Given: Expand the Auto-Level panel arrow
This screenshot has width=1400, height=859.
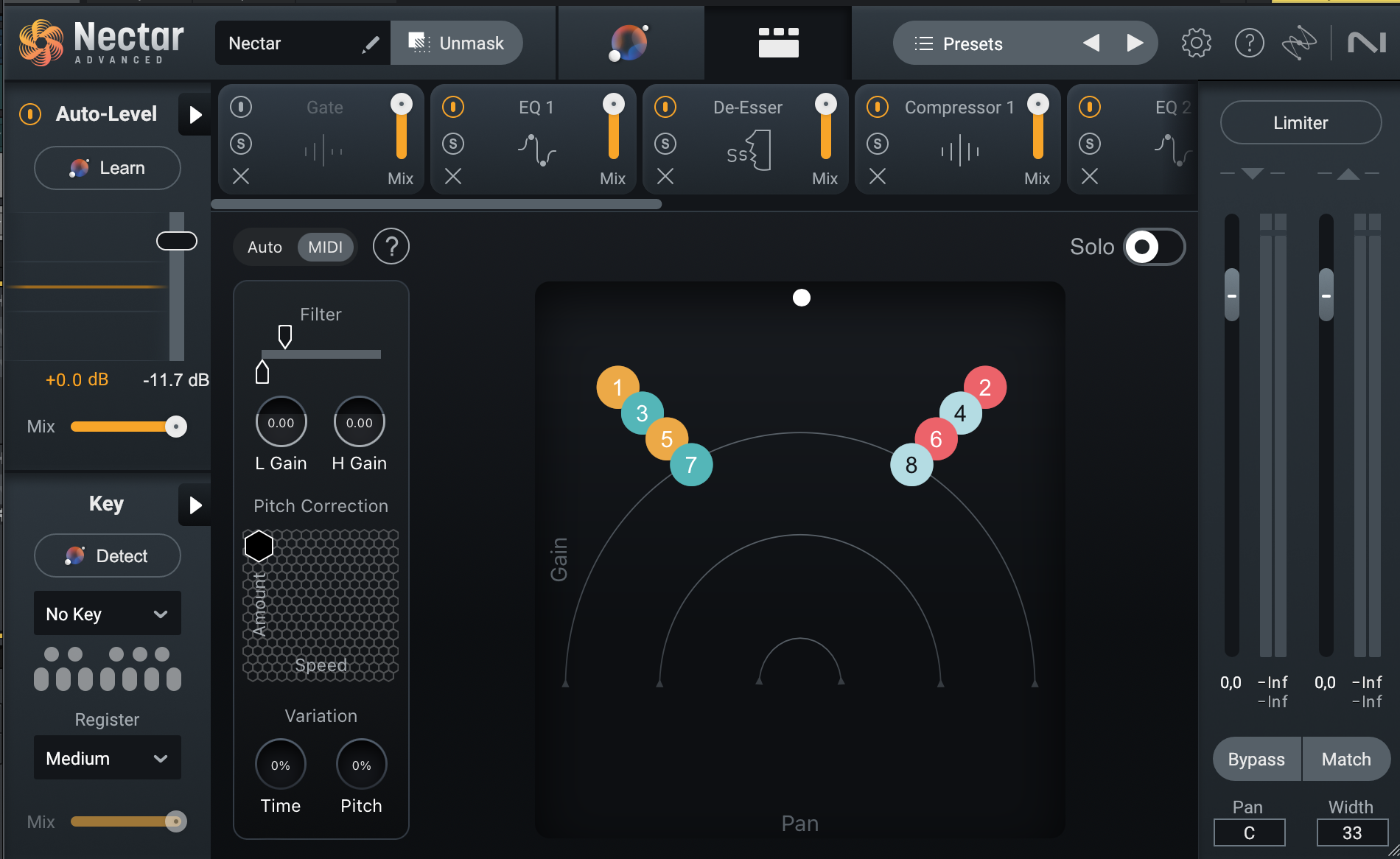Looking at the screenshot, I should [x=195, y=115].
